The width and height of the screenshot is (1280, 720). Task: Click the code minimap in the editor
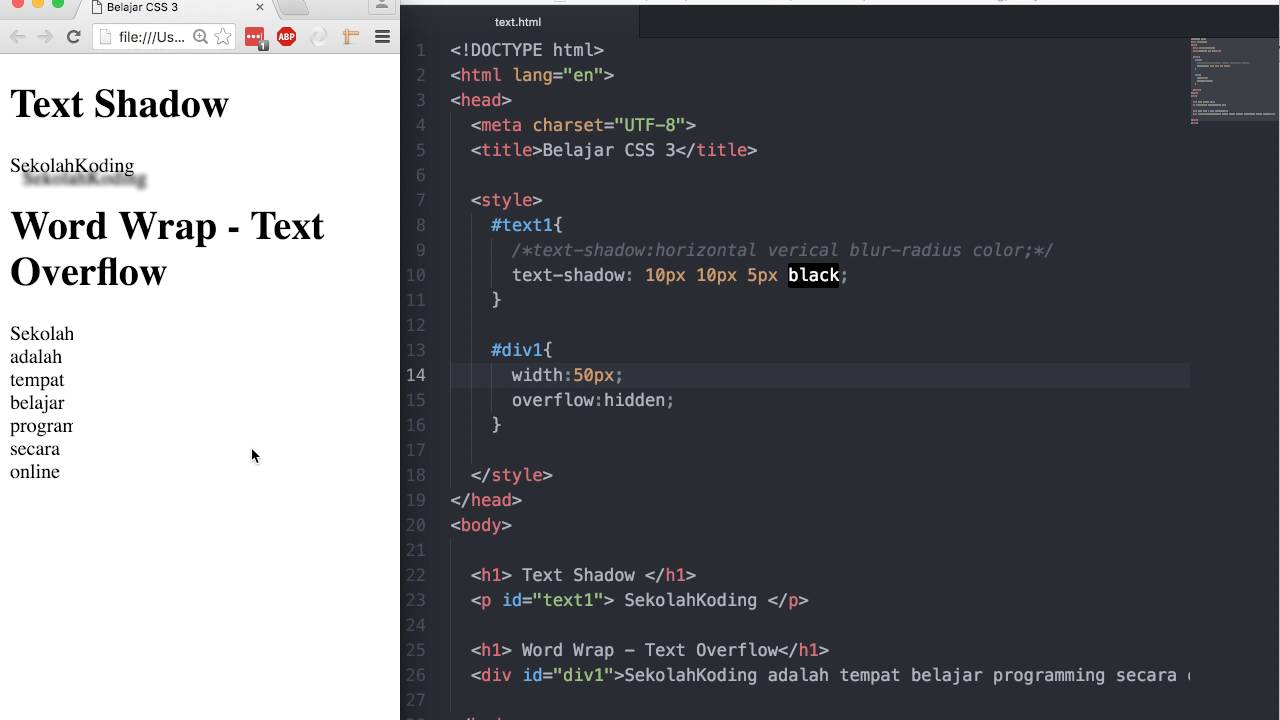(x=1234, y=82)
